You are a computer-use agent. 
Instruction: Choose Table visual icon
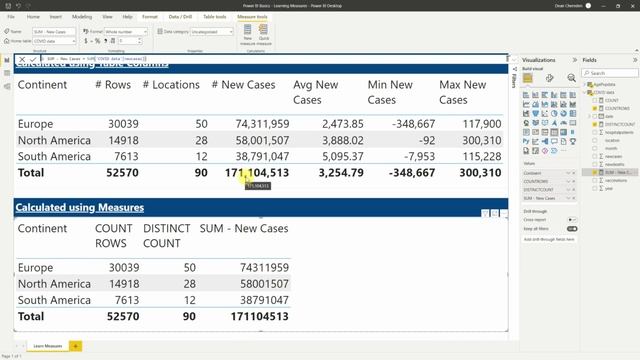pyautogui.click(x=554, y=132)
